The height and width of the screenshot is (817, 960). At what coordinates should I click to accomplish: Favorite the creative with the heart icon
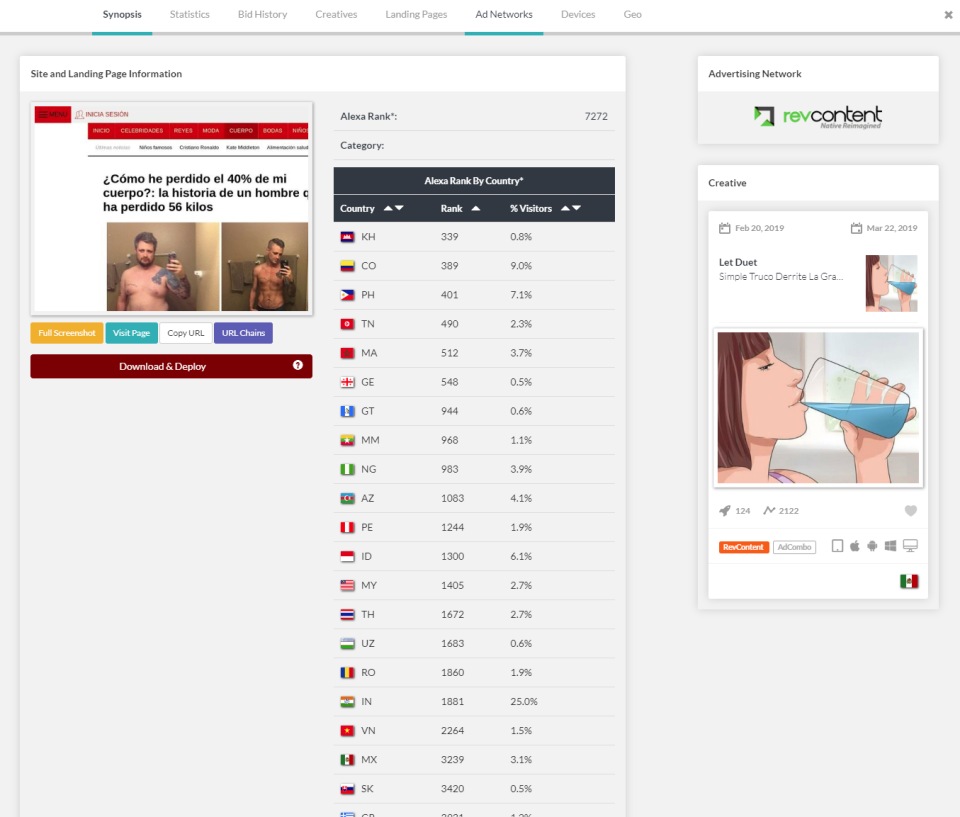point(910,510)
